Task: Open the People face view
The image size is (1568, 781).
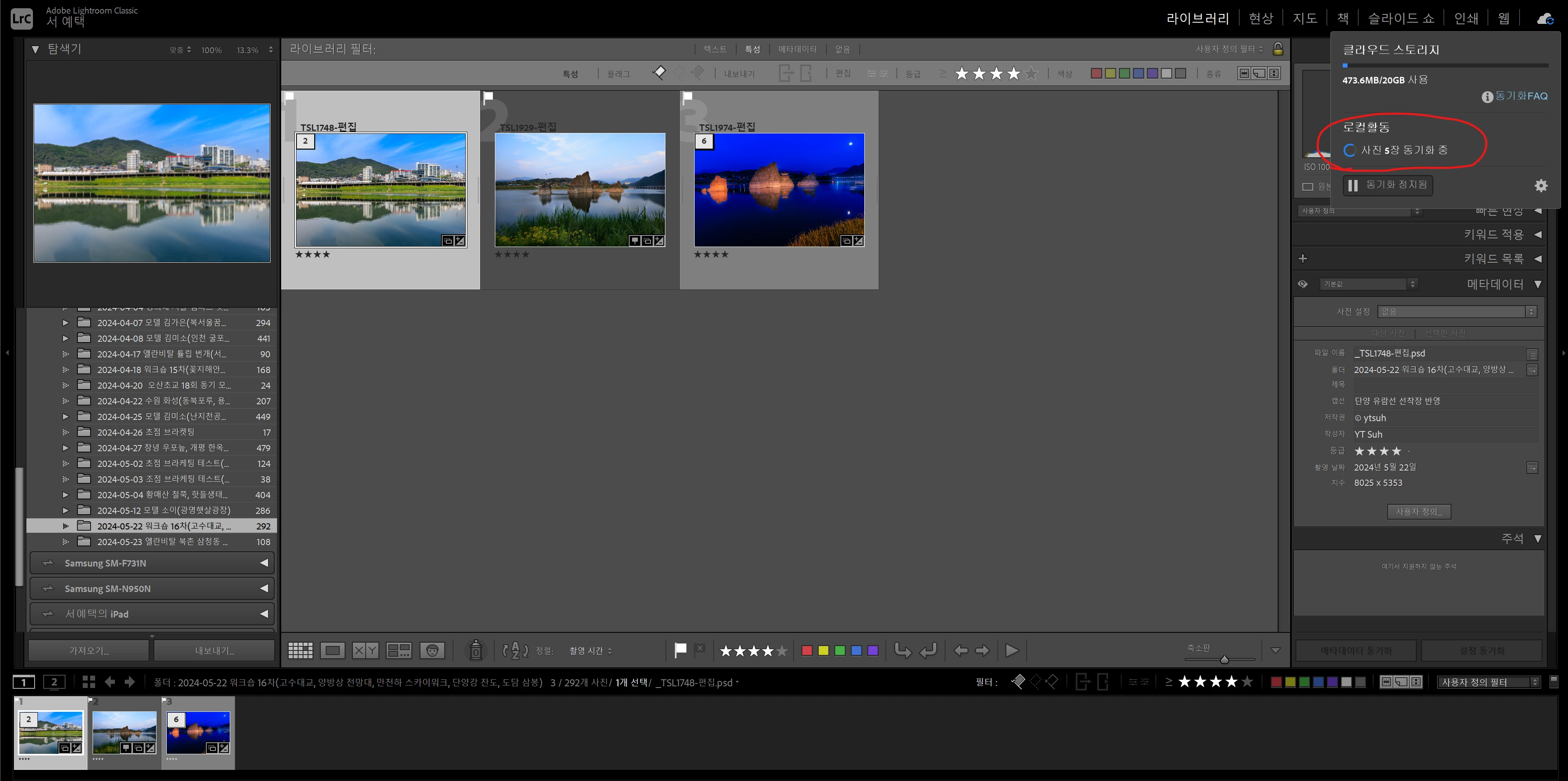Action: (432, 650)
